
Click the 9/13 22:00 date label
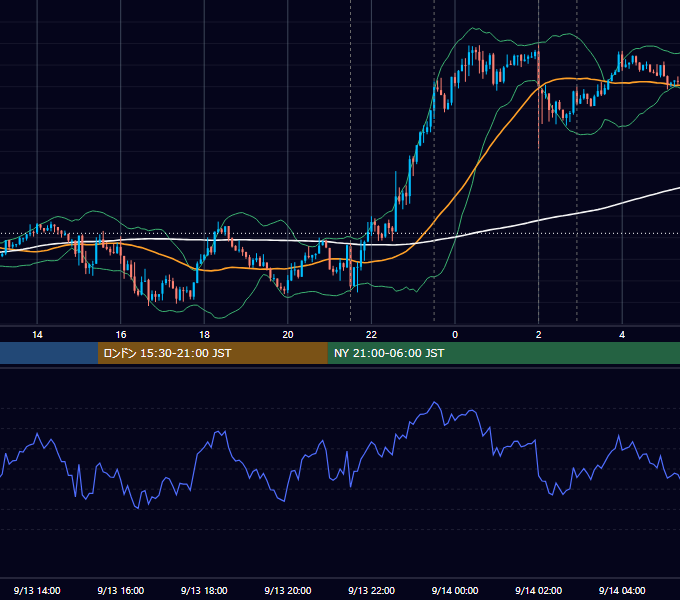click(372, 590)
